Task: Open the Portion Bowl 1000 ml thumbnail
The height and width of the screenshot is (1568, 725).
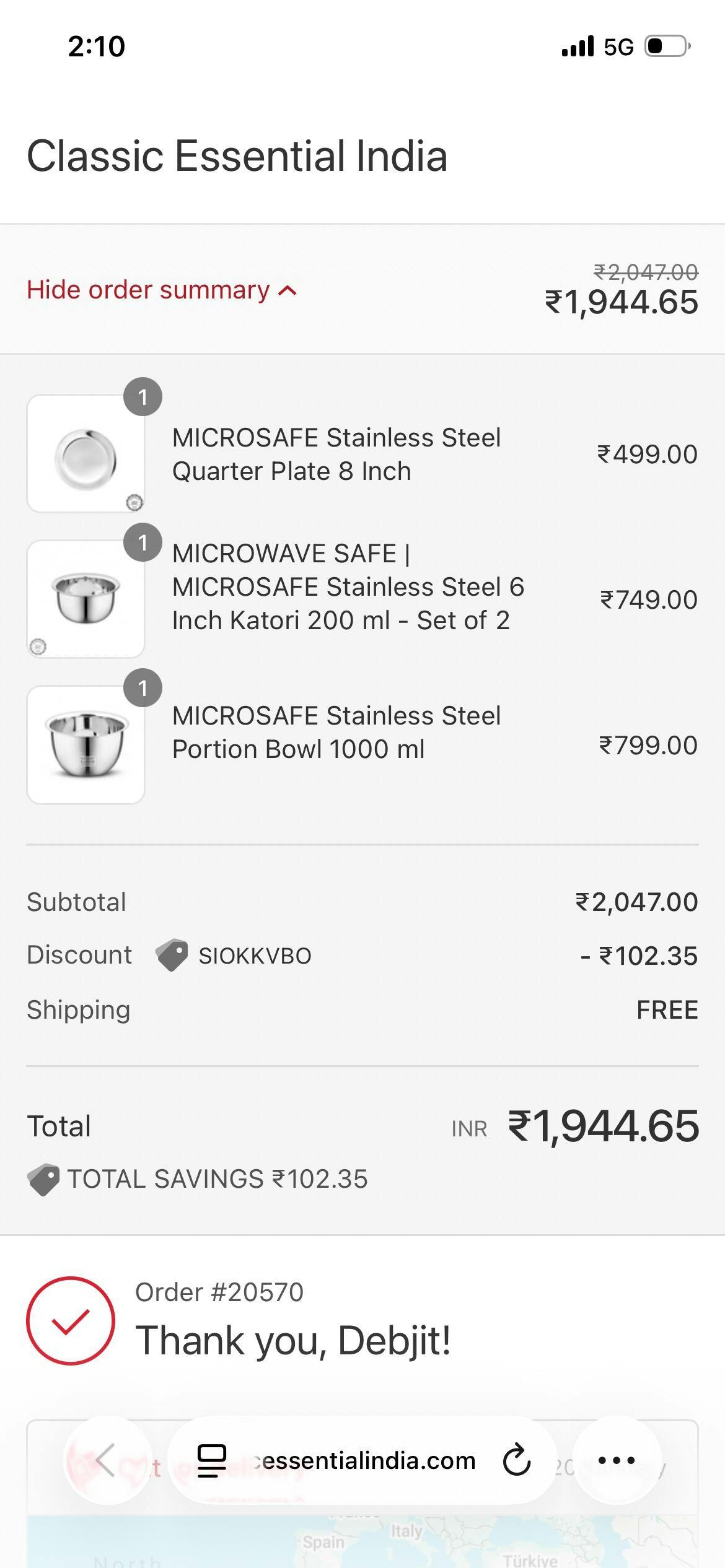Action: [x=86, y=744]
